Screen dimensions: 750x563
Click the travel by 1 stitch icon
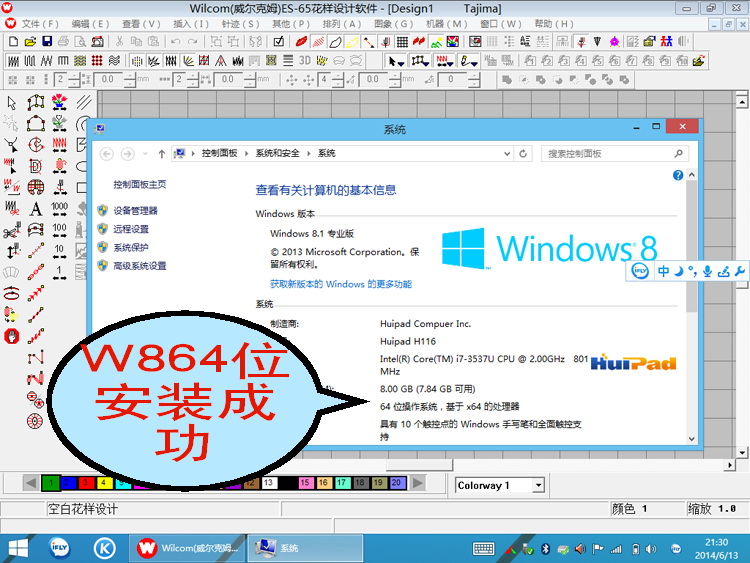[x=59, y=273]
